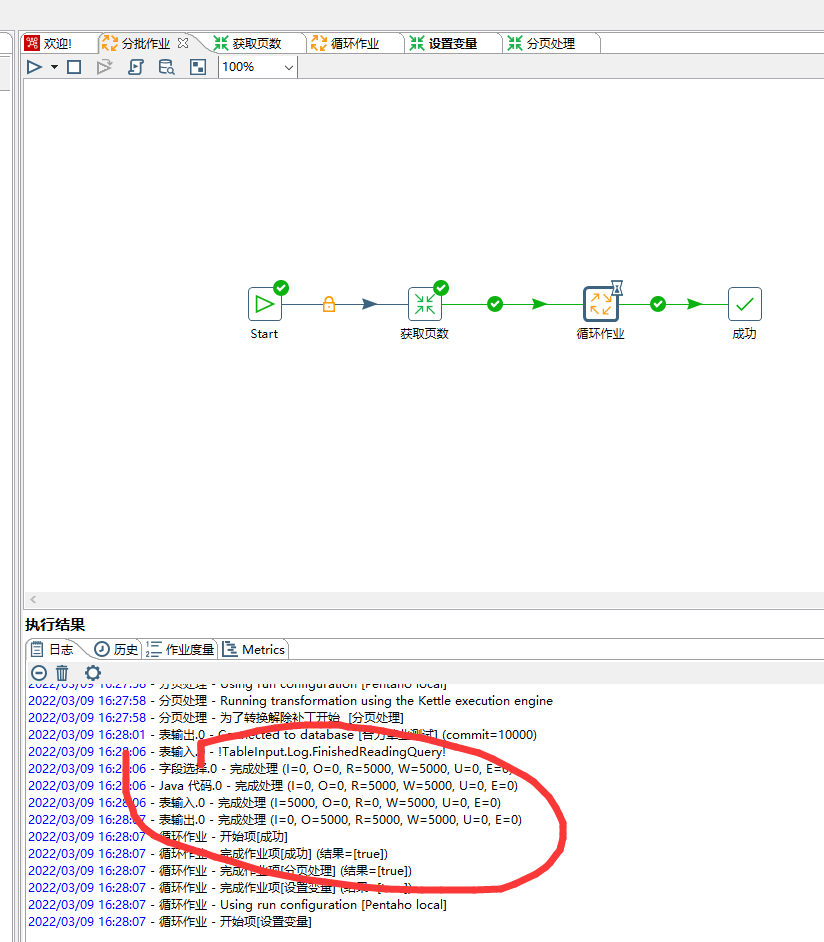The height and width of the screenshot is (942, 824).
Task: Stop the running job
Action: pyautogui.click(x=73, y=67)
